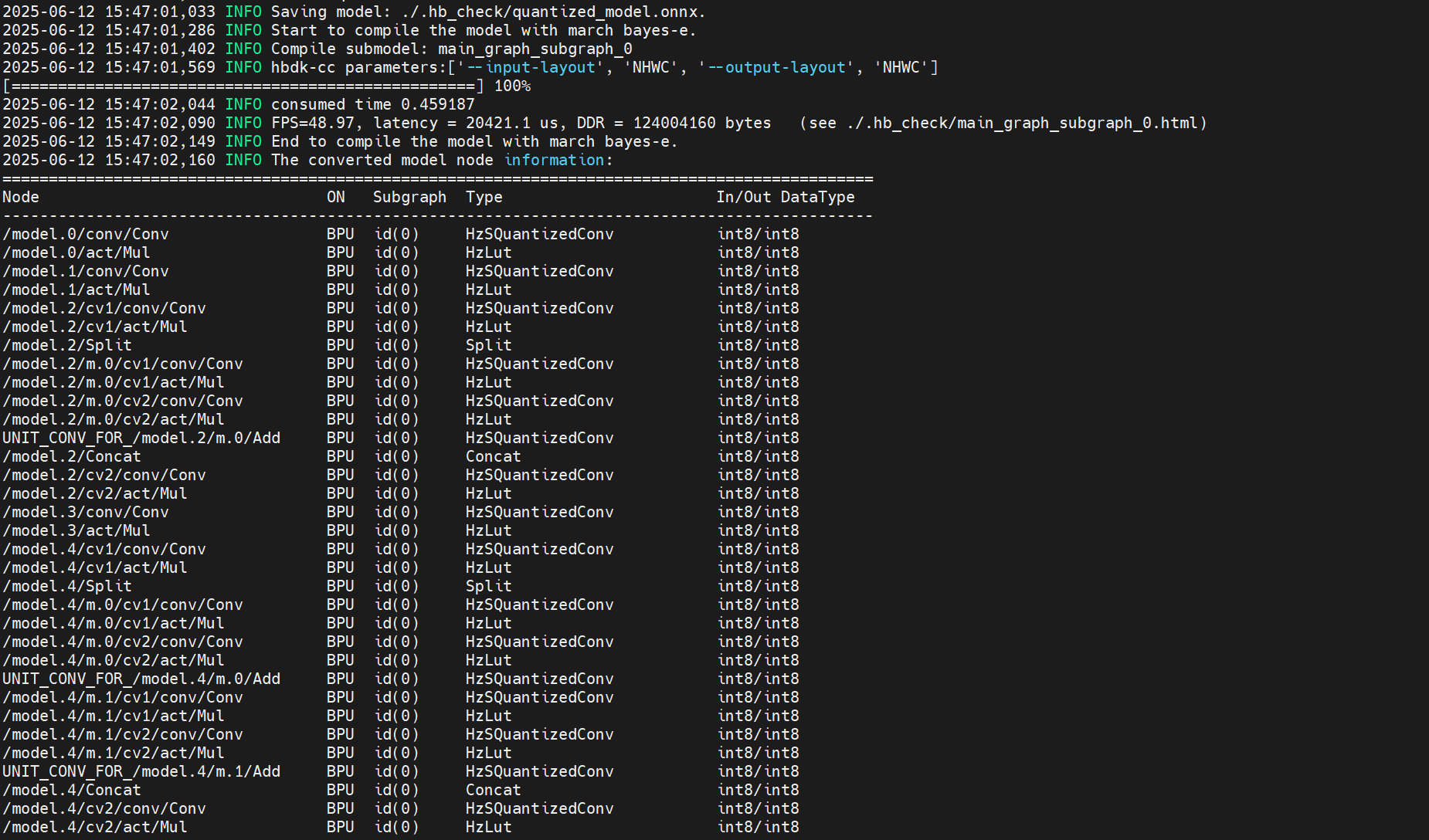Click 'int8/int8' in the '/model.4/cv2/act/Mul' row
The image size is (1429, 840).
(759, 827)
